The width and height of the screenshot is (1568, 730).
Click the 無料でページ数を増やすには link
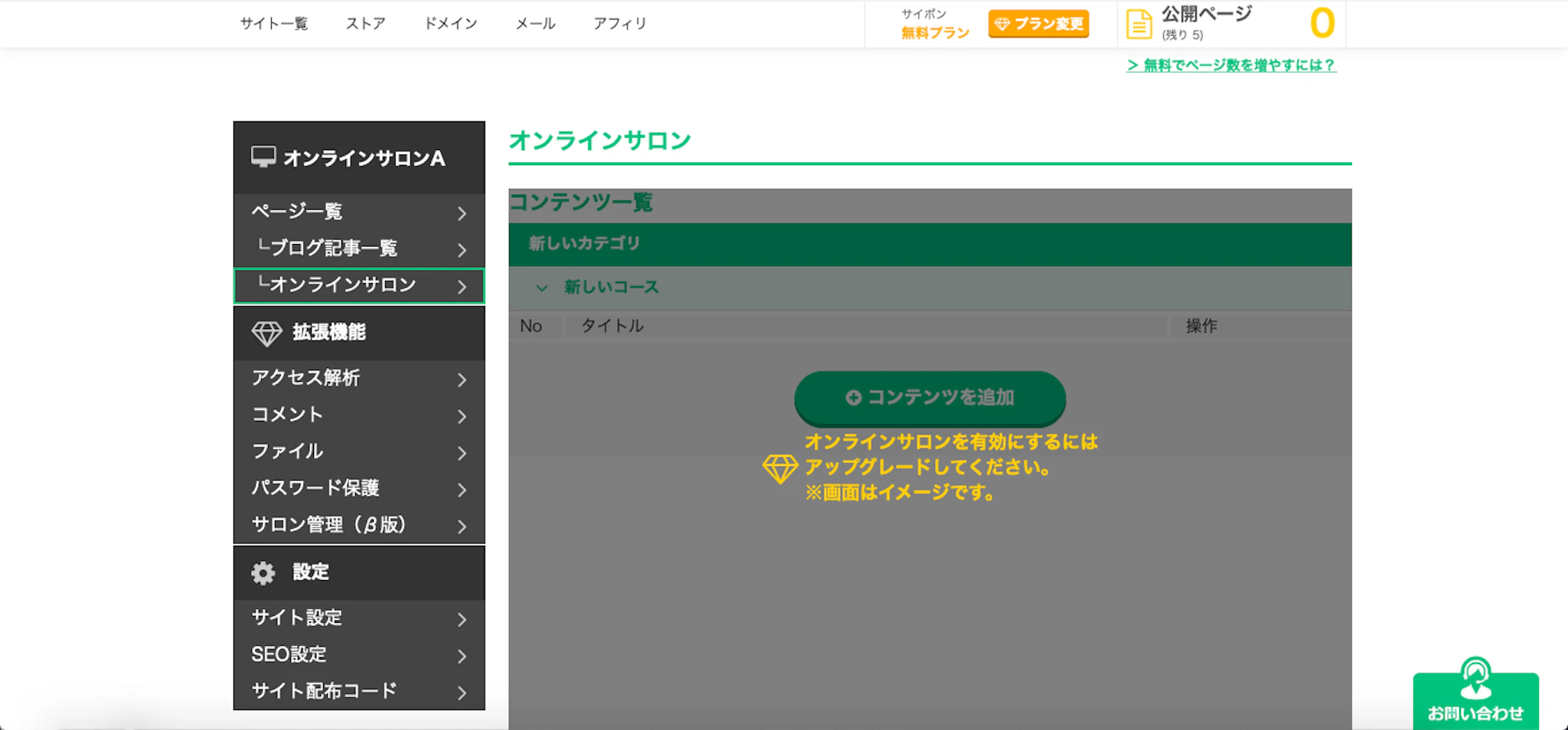[x=1231, y=66]
